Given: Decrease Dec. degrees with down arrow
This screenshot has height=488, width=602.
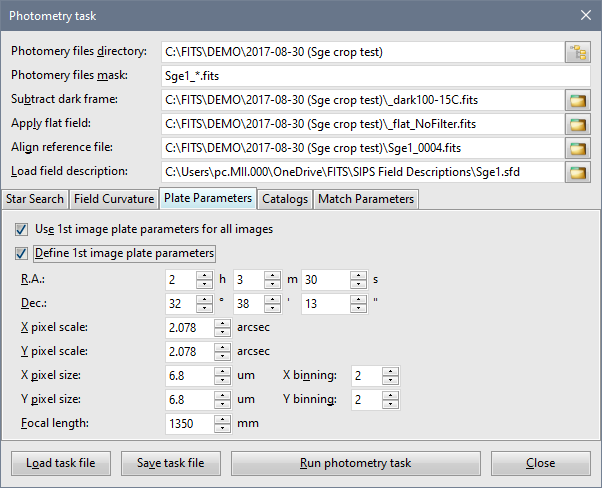Looking at the screenshot, I should click(x=204, y=308).
